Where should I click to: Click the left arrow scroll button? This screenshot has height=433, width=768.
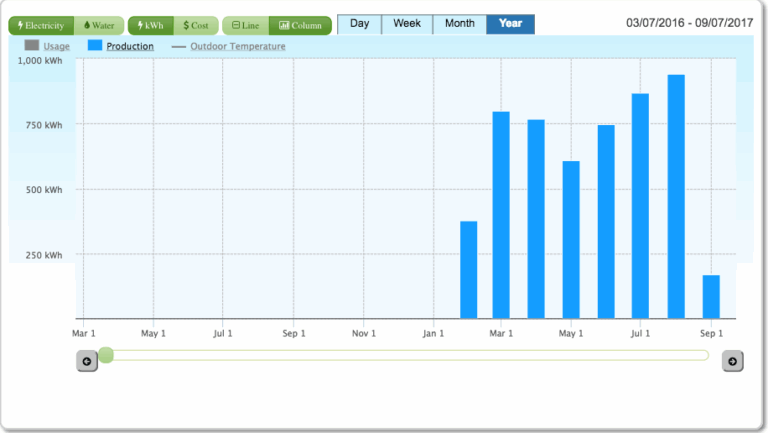(87, 361)
